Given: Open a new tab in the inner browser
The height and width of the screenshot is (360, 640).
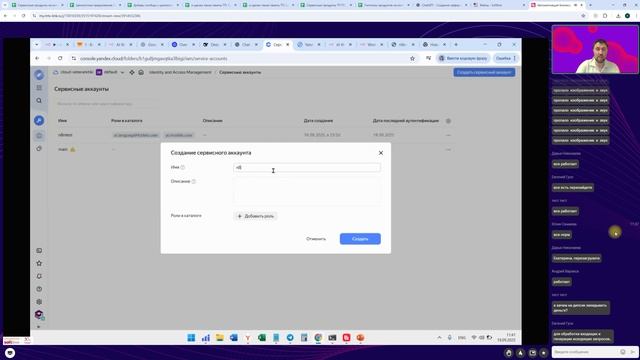Looking at the screenshot, I should 456,44.
